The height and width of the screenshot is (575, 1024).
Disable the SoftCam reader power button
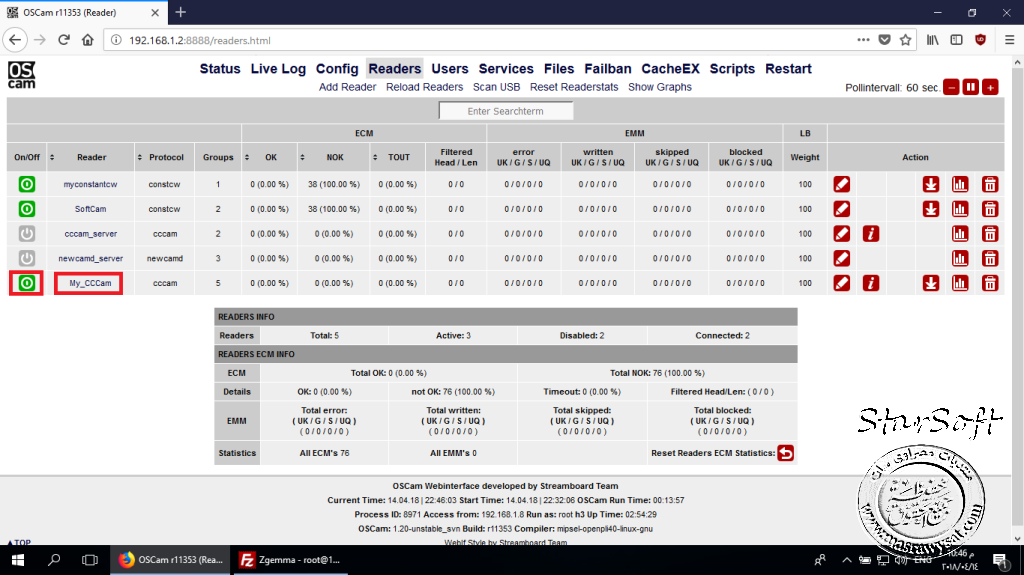coord(26,209)
